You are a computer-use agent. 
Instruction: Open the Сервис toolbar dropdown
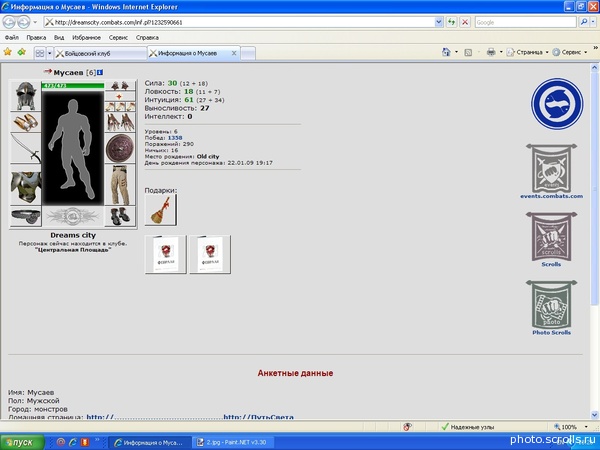pyautogui.click(x=570, y=52)
